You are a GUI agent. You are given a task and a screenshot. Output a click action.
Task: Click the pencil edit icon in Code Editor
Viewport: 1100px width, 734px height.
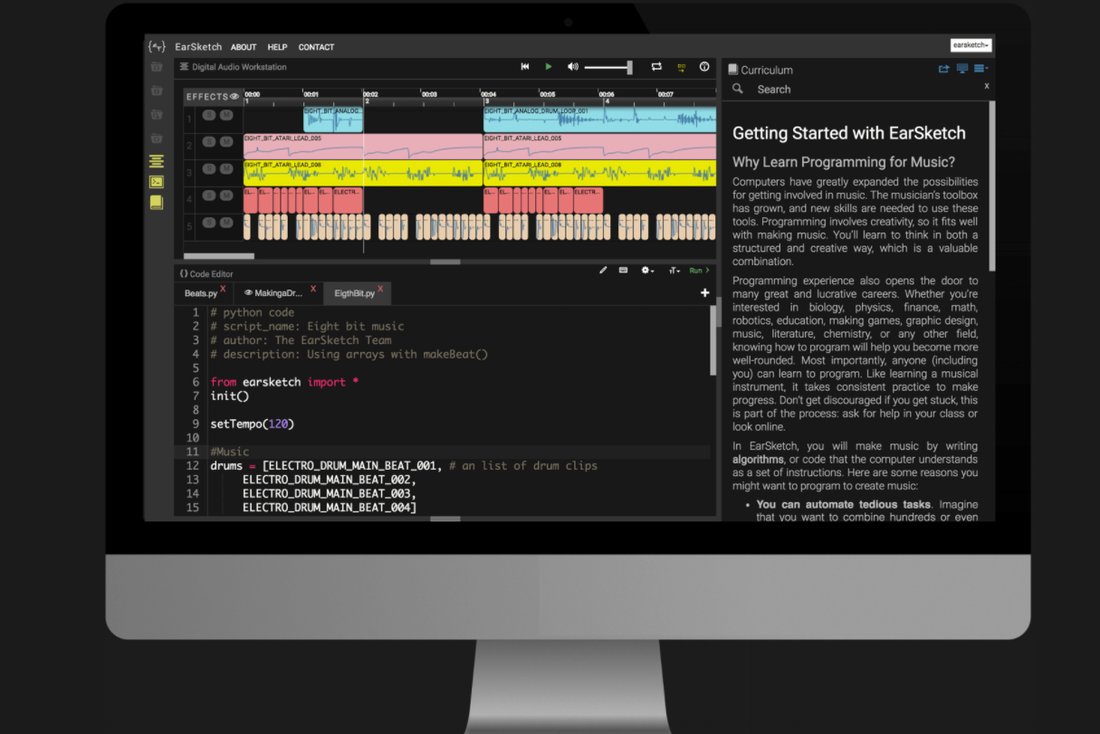coord(603,270)
